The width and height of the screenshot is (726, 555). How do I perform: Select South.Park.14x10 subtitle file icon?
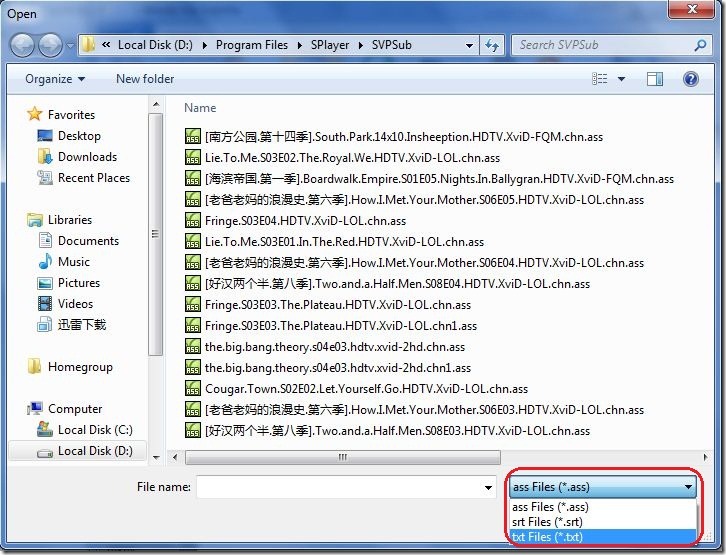193,137
